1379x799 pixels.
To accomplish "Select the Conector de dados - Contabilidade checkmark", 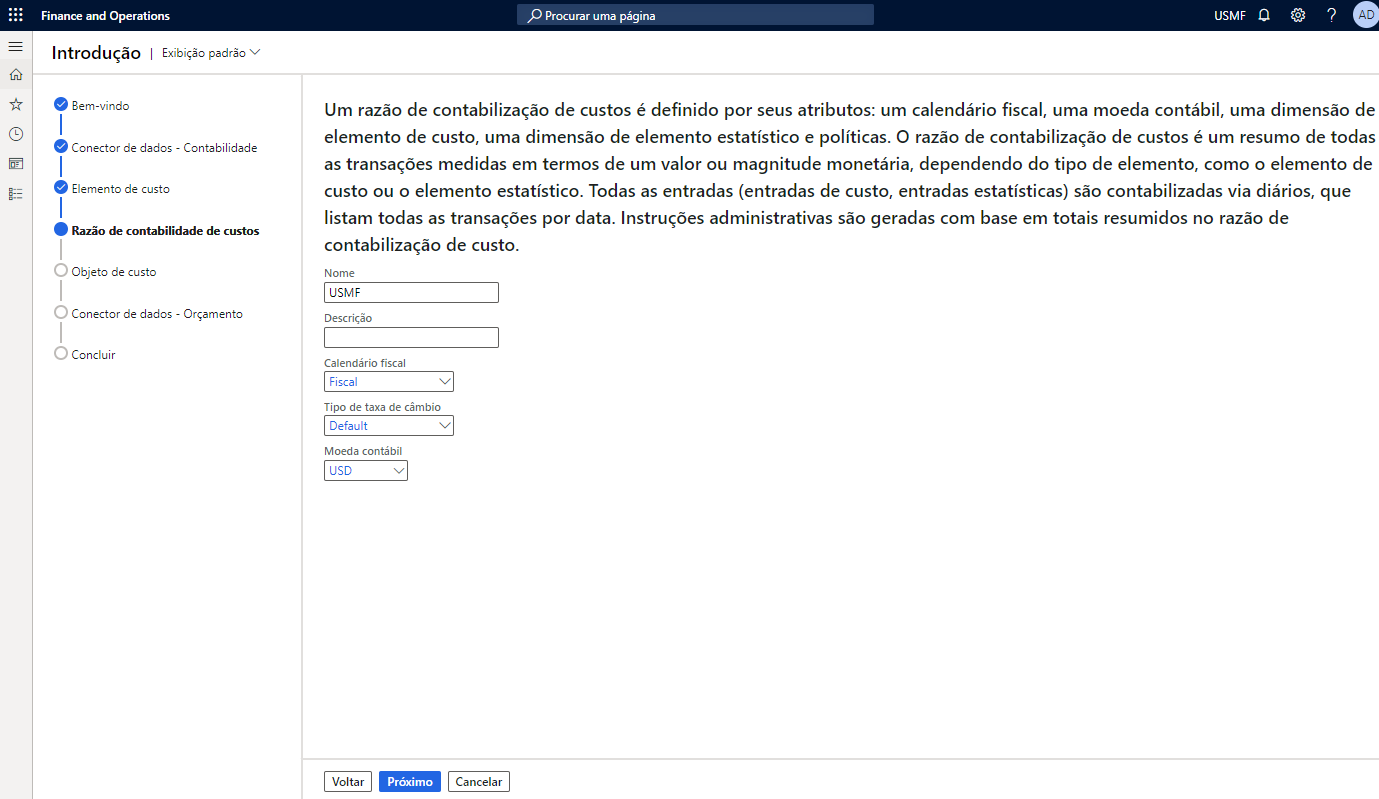I will coord(61,146).
